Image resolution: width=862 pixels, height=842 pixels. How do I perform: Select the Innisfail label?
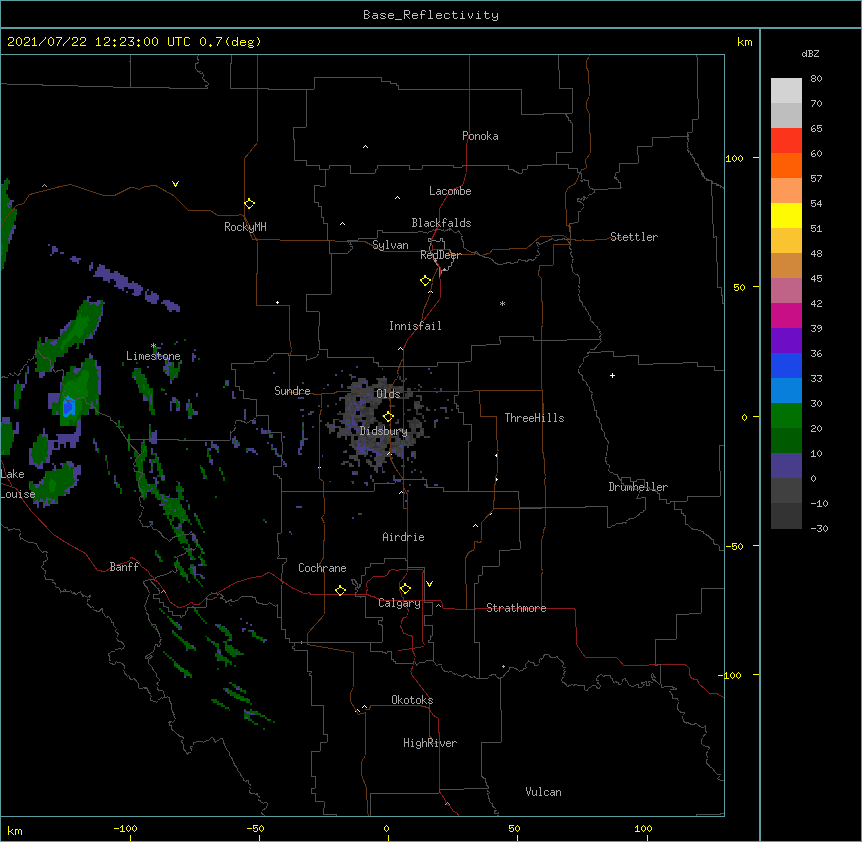[415, 326]
